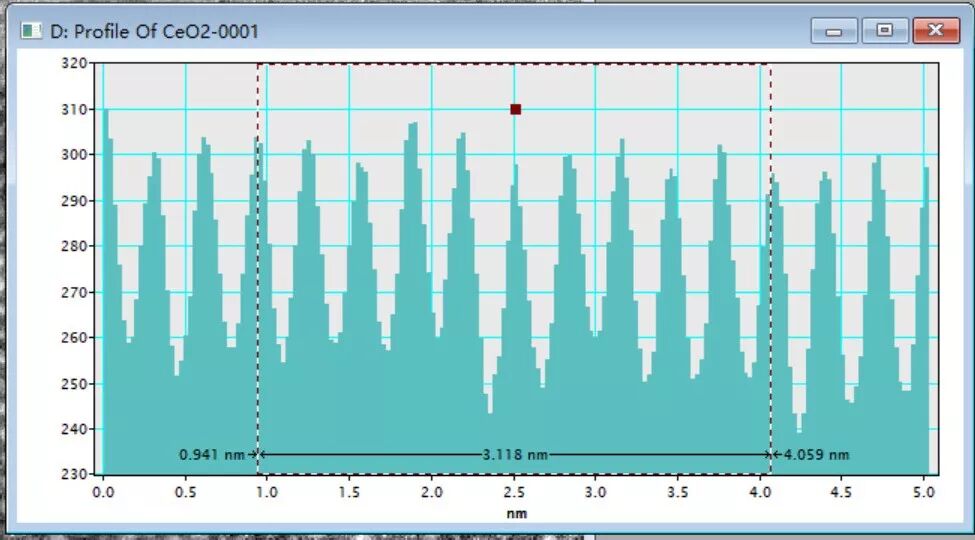Click the 4.5 x-axis tick label

click(x=841, y=493)
